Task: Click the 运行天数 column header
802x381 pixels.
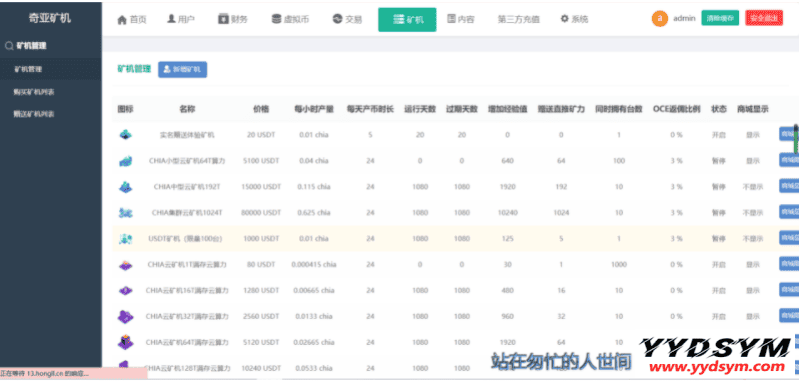Action: 420,109
